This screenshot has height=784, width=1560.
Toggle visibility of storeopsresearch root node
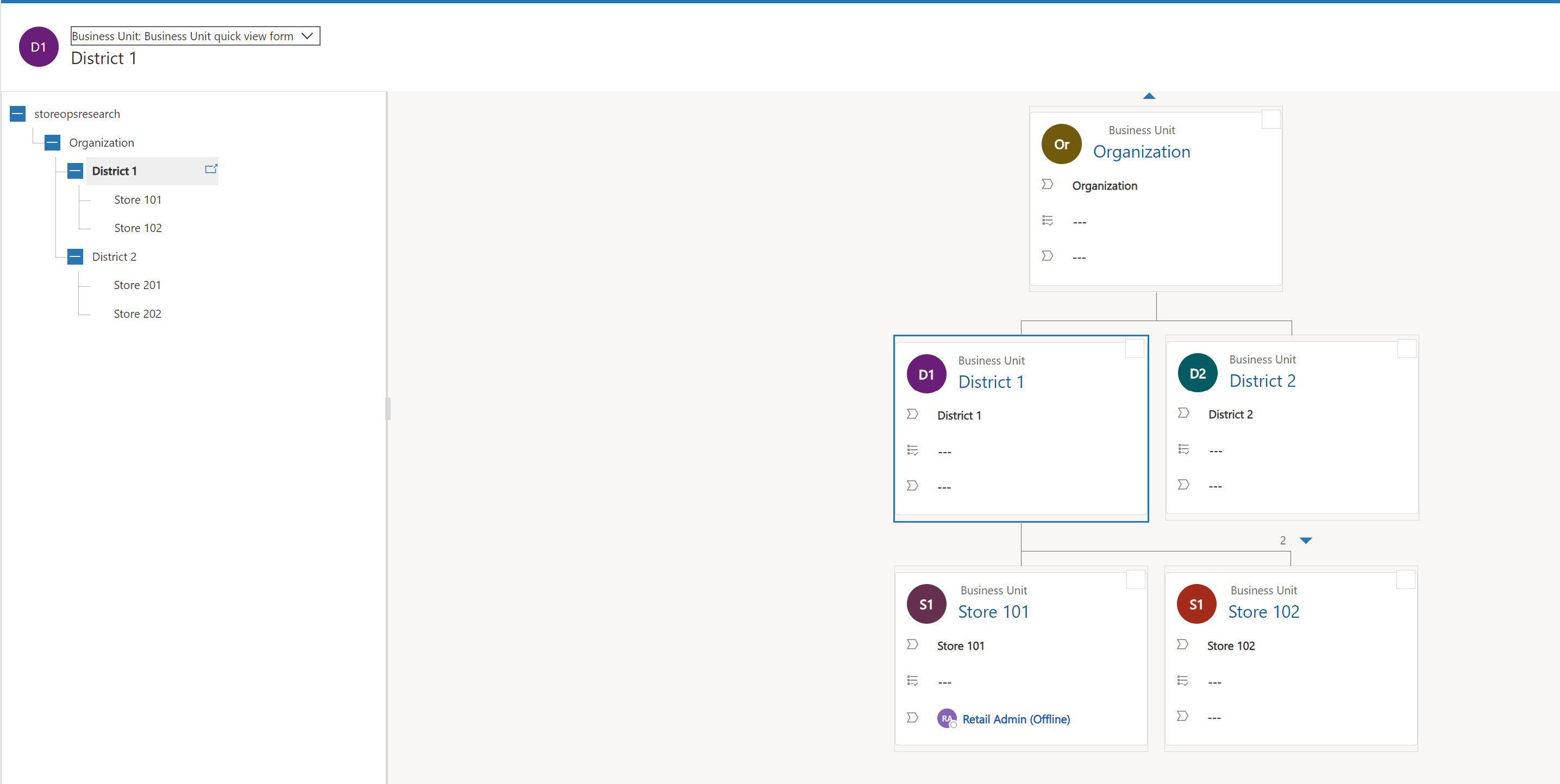pyautogui.click(x=18, y=113)
